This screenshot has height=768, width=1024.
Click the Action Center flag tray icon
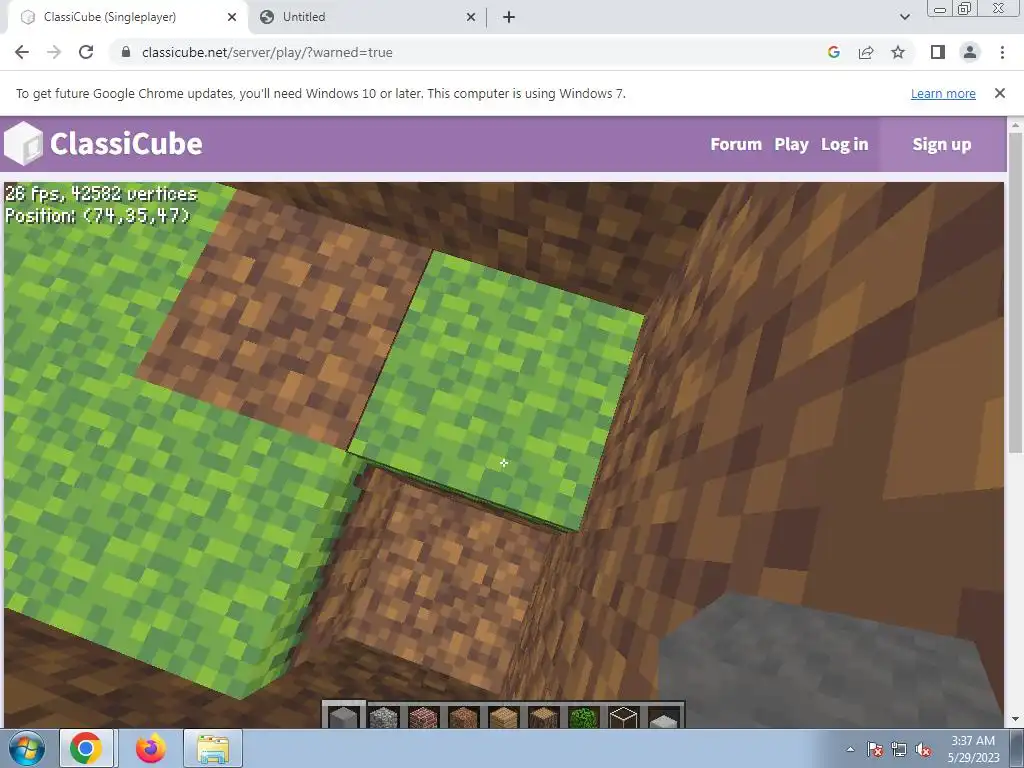pos(875,749)
